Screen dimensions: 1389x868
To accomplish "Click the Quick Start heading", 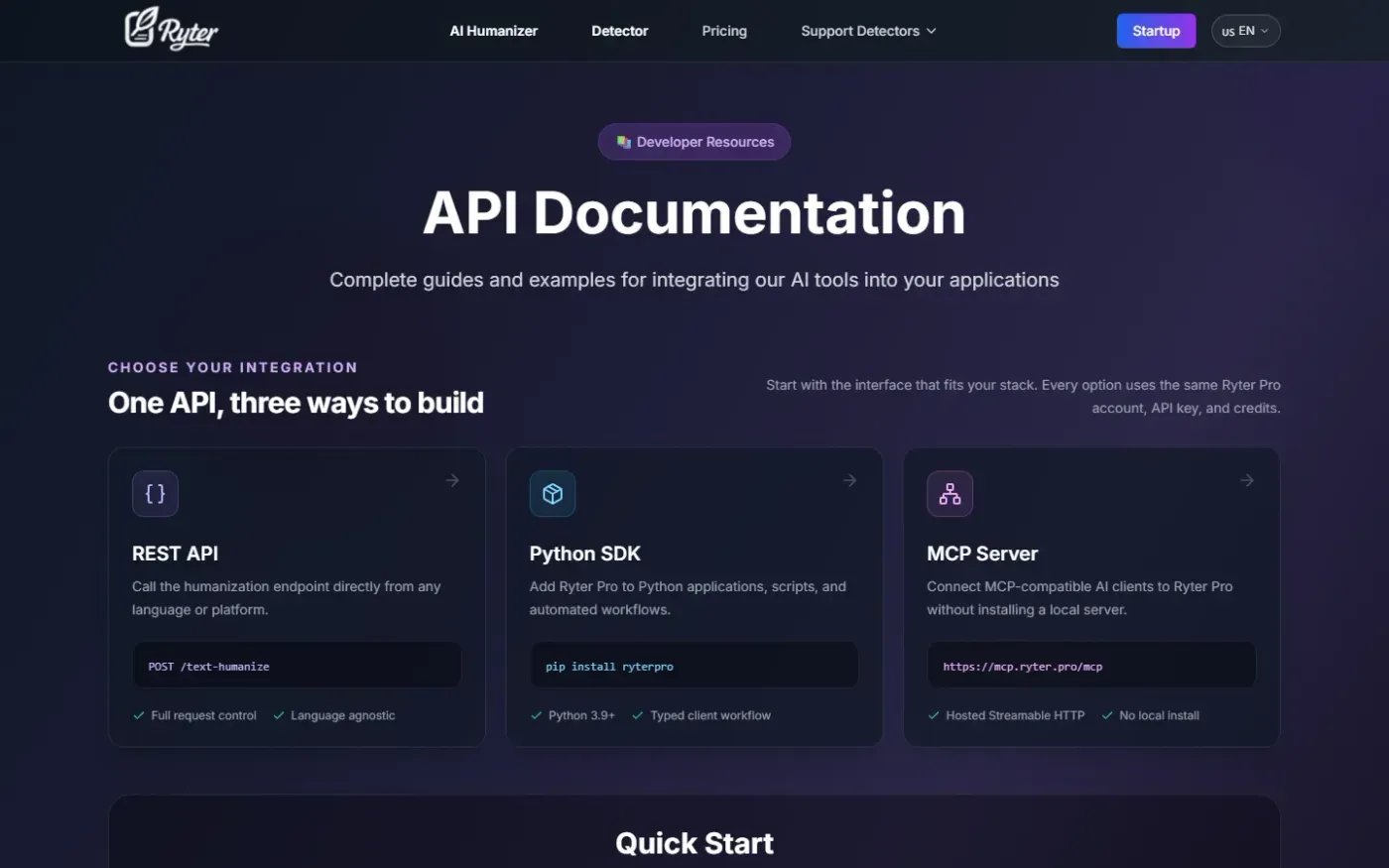I will click(694, 843).
